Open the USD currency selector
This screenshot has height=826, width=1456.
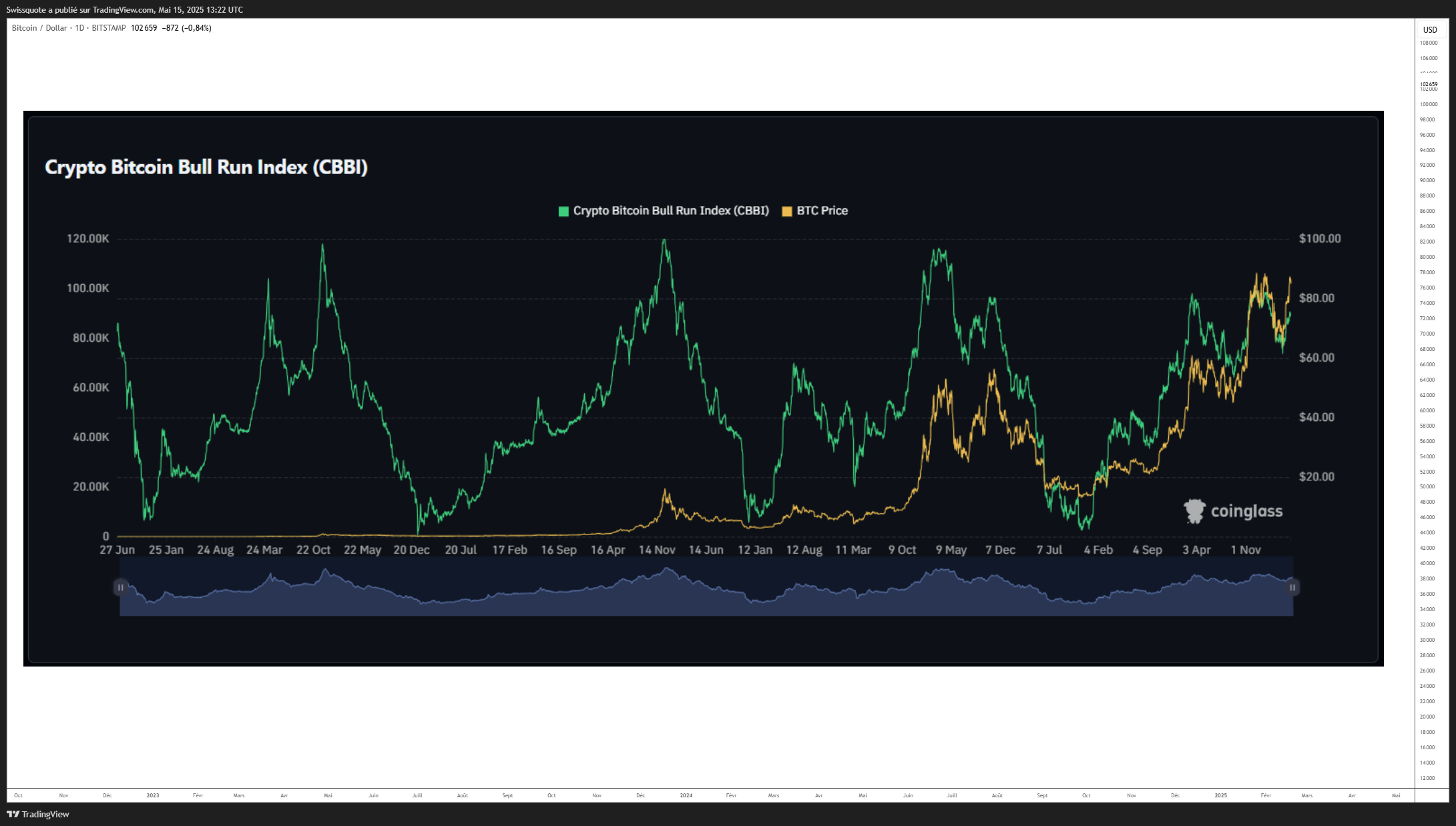(1430, 29)
